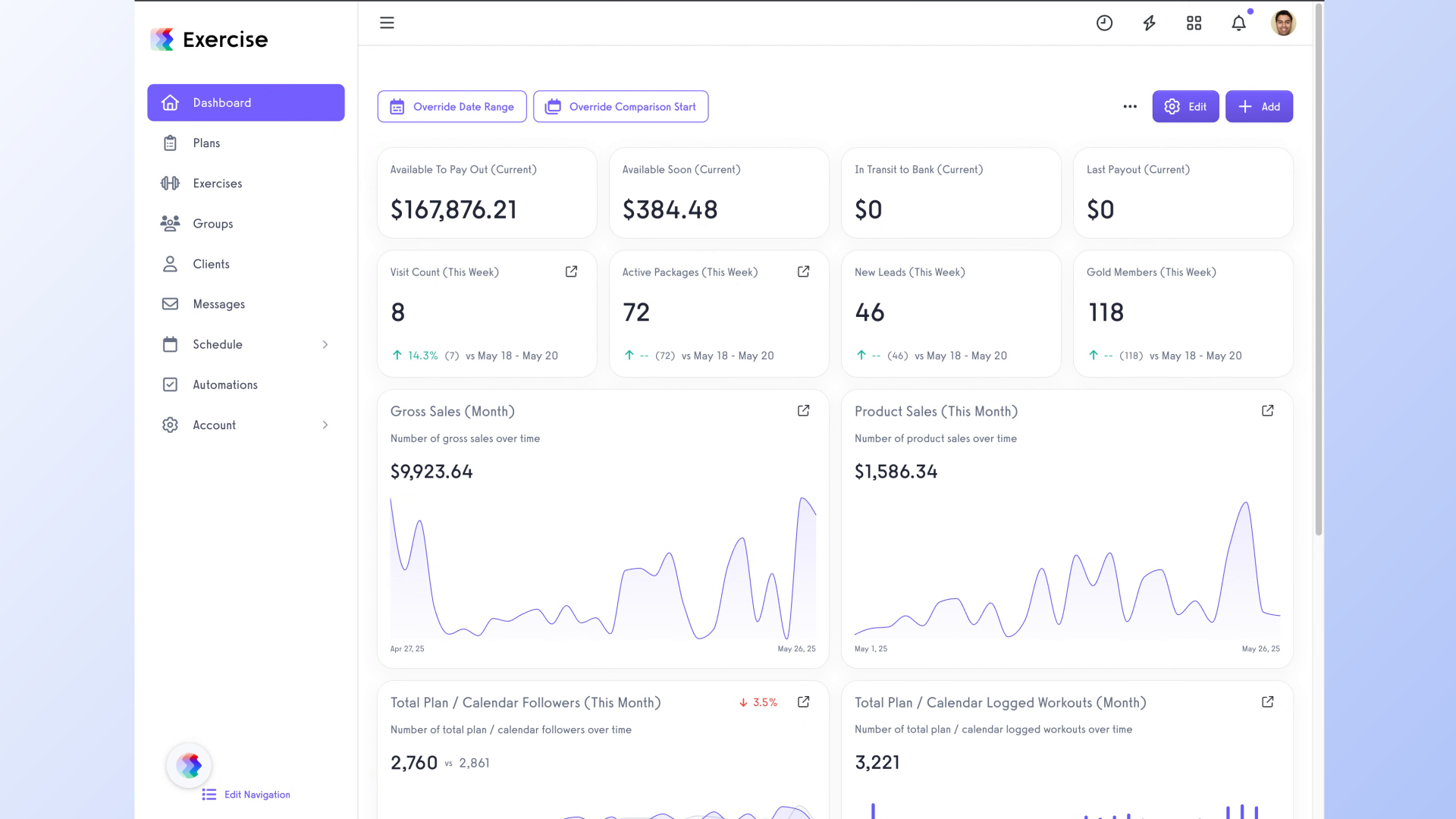This screenshot has height=819, width=1456.
Task: Expand the Schedule submenu chevron
Action: pos(325,344)
